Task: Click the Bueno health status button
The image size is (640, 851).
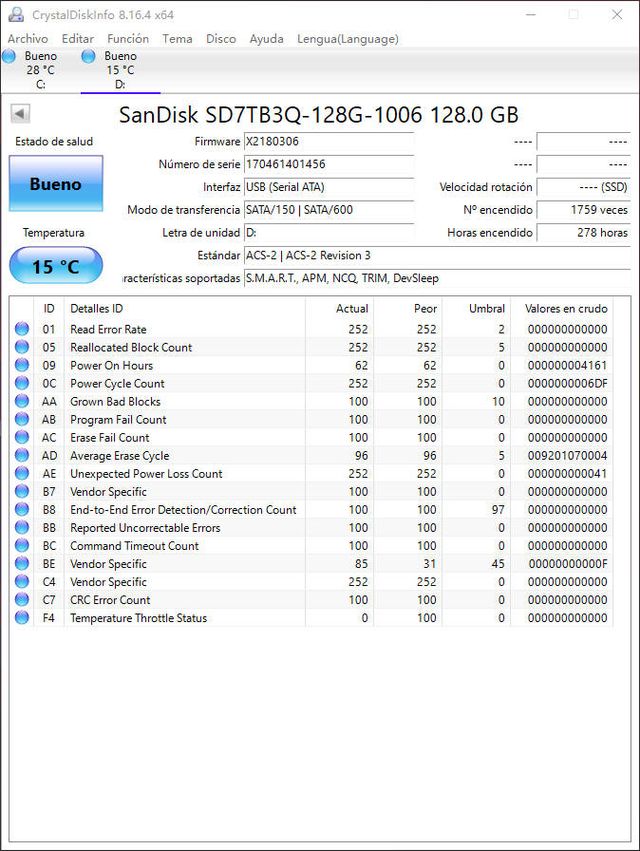Action: point(55,184)
